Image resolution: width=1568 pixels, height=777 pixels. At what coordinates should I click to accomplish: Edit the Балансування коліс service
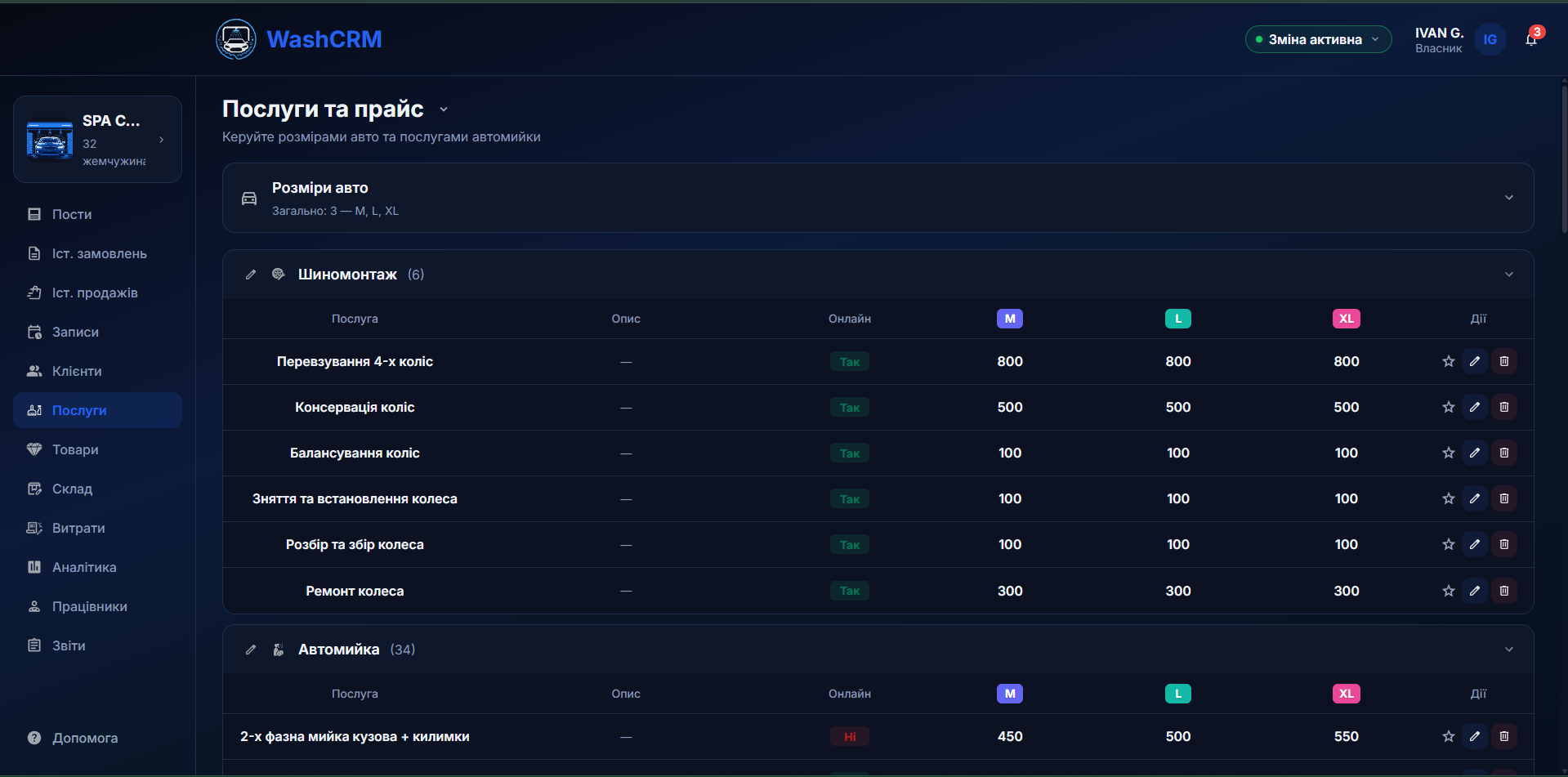(1475, 453)
